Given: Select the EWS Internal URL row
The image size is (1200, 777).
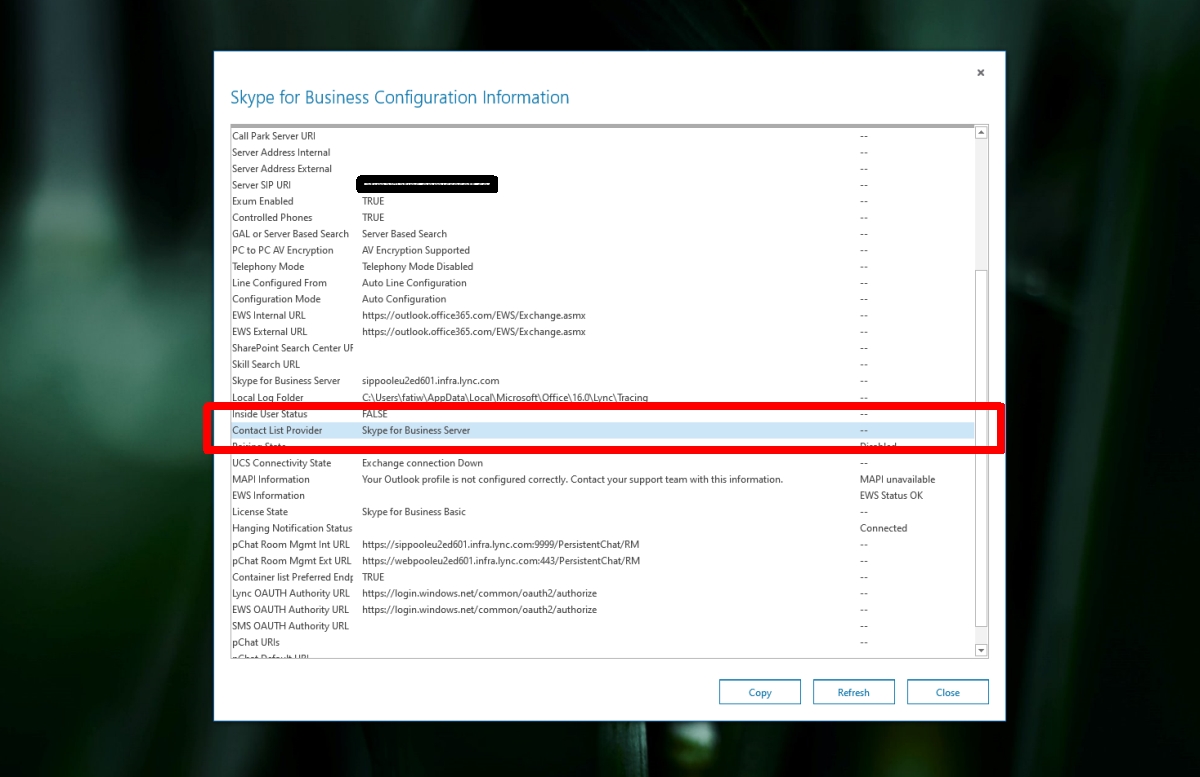Looking at the screenshot, I should coord(603,316).
